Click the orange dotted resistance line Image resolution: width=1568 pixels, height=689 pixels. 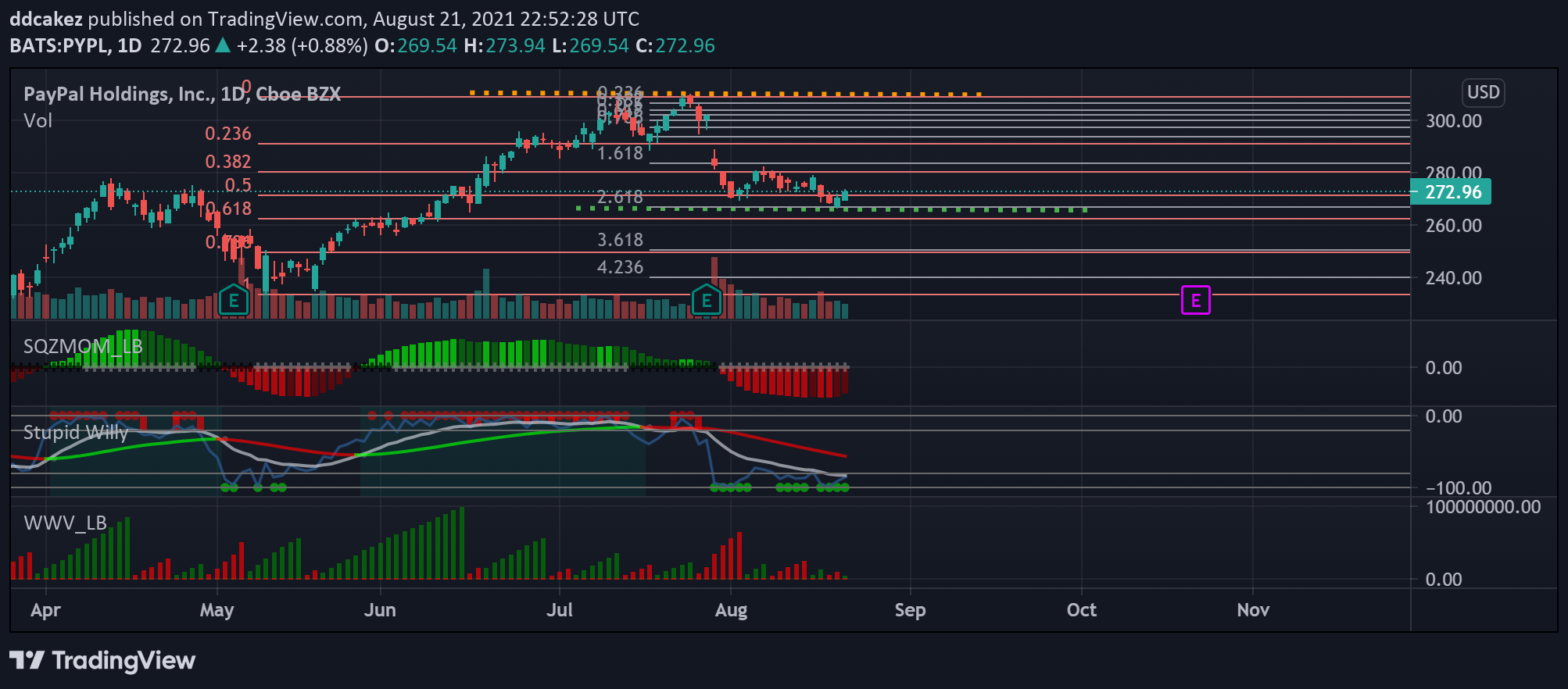(725, 94)
